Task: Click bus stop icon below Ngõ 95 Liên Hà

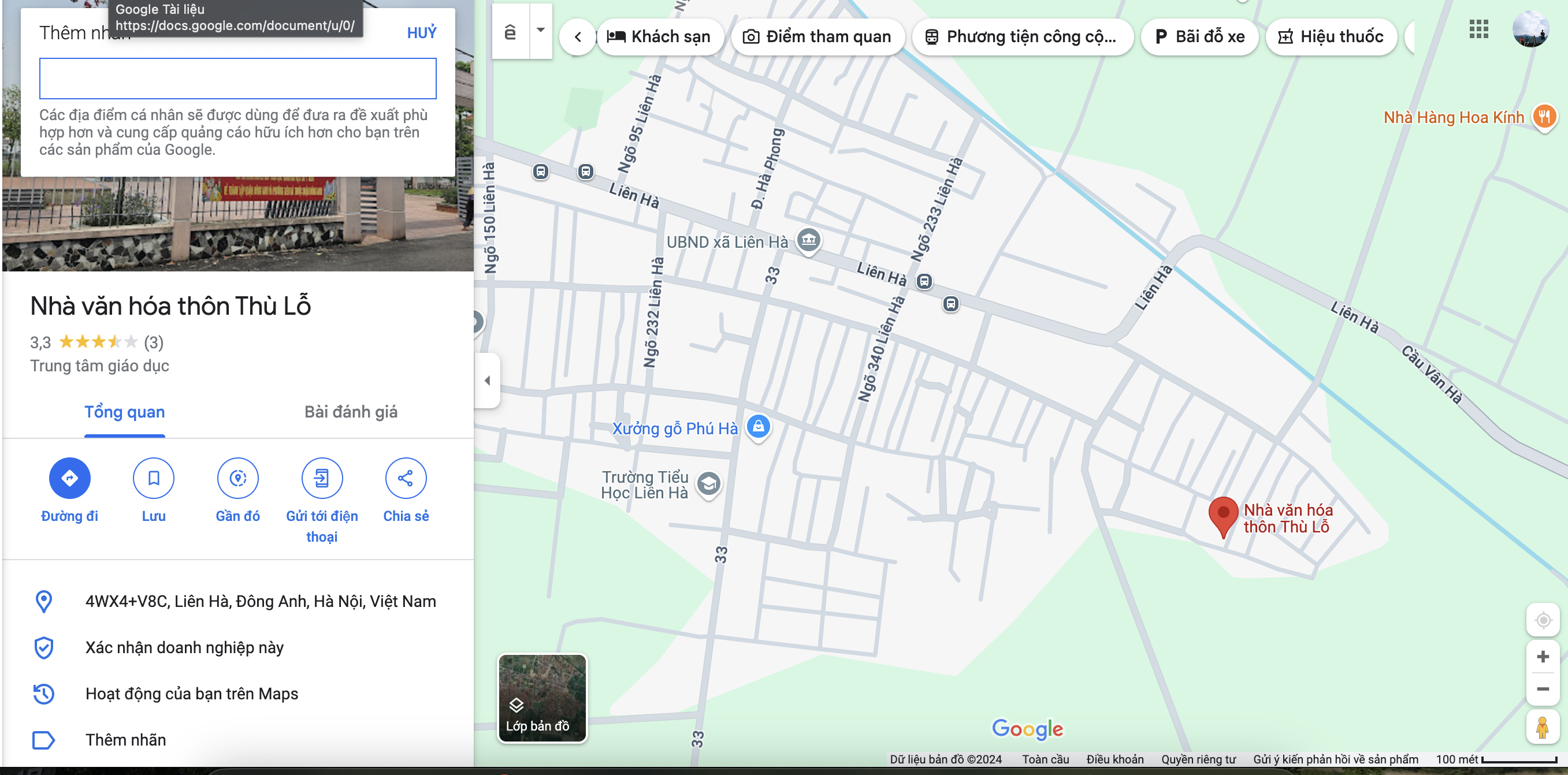Action: (x=586, y=172)
